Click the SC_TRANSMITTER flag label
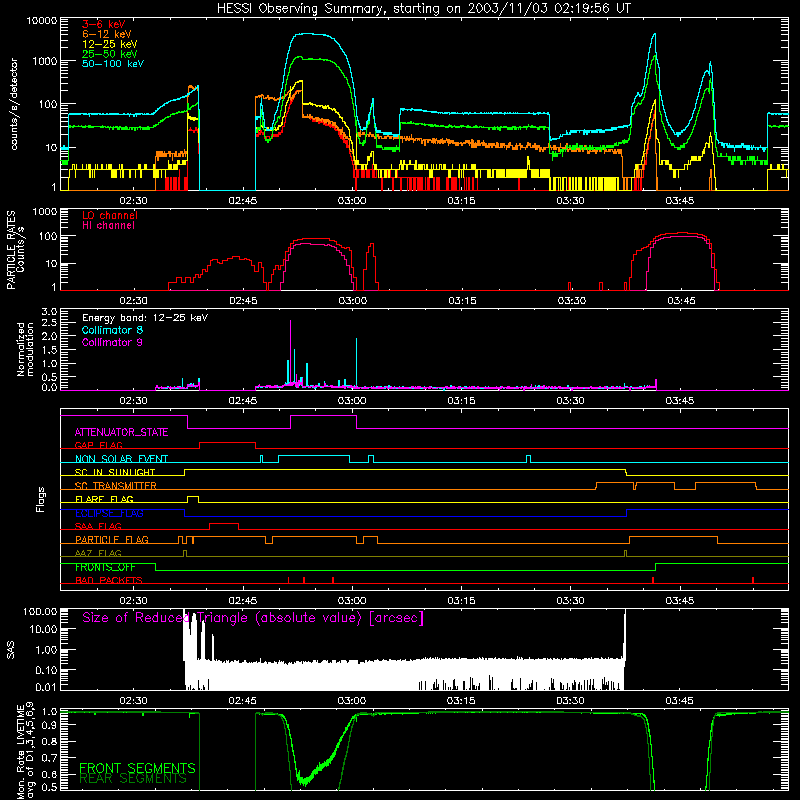 116,485
